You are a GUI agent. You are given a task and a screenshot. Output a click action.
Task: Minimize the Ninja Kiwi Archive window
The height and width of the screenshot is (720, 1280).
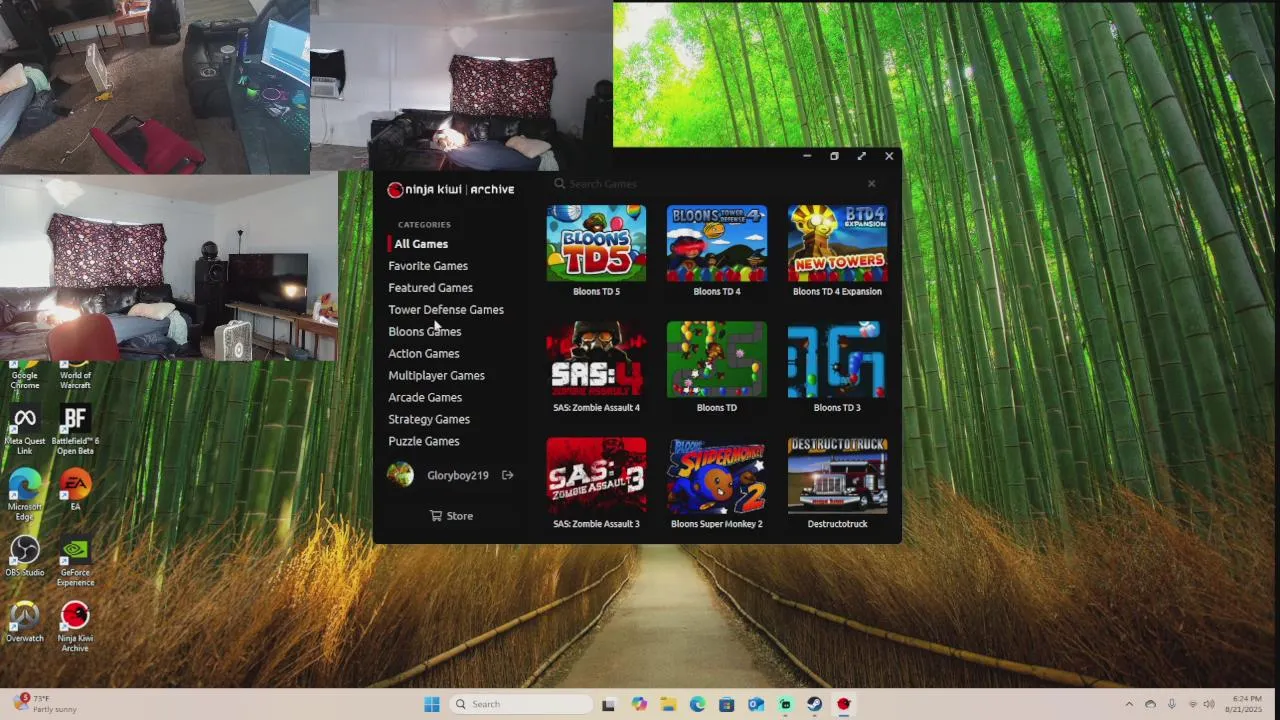[807, 156]
